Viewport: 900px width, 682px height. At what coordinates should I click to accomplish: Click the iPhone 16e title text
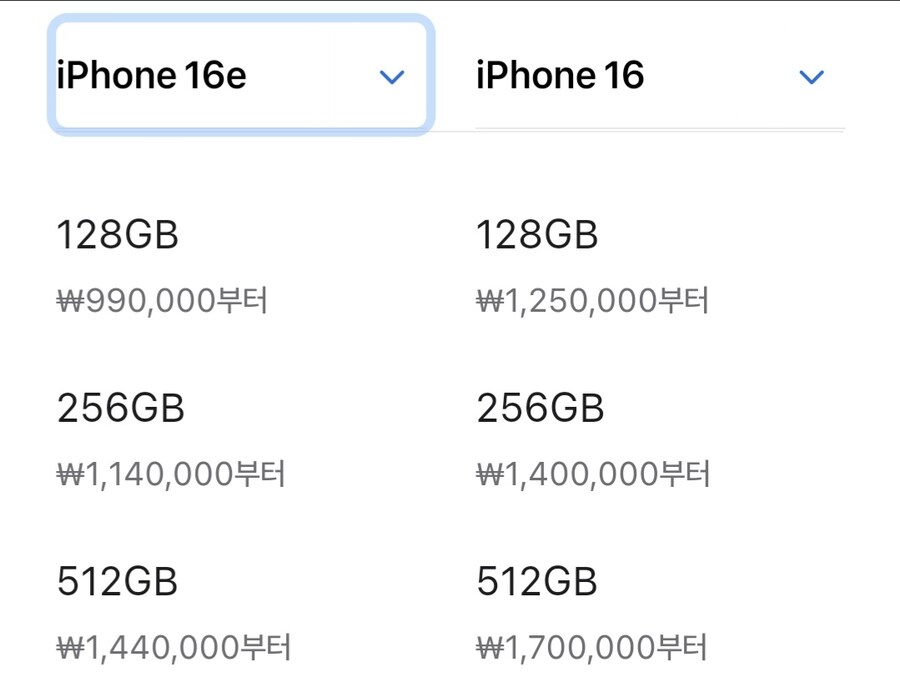pos(152,75)
